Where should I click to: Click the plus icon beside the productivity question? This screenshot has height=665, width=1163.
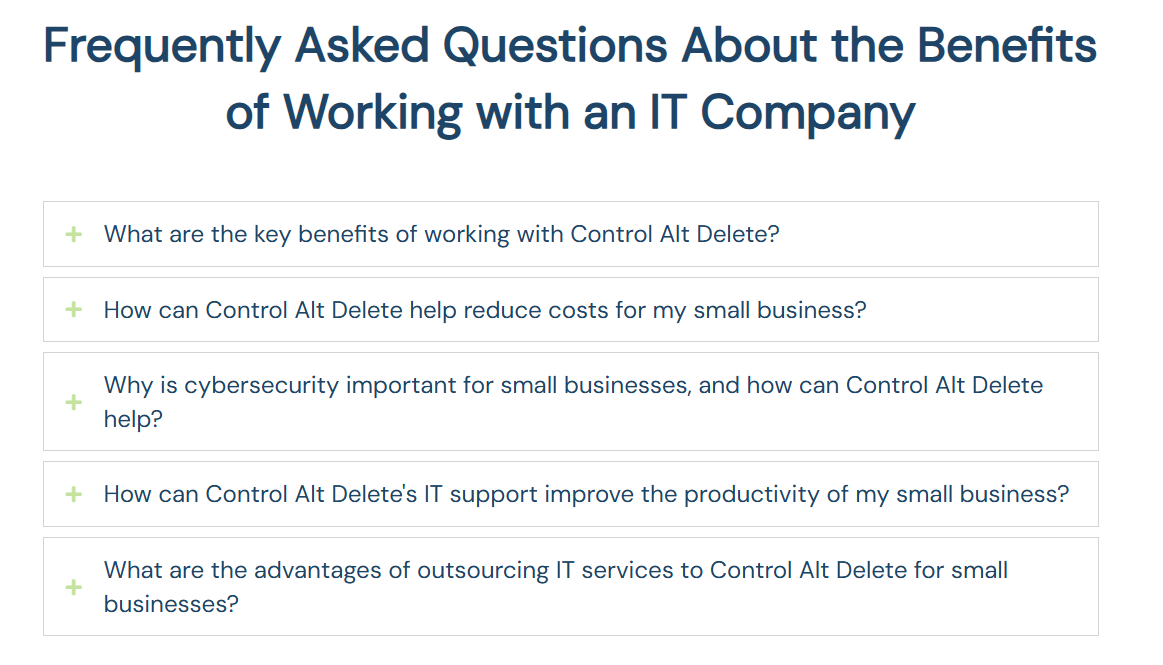pyautogui.click(x=71, y=493)
